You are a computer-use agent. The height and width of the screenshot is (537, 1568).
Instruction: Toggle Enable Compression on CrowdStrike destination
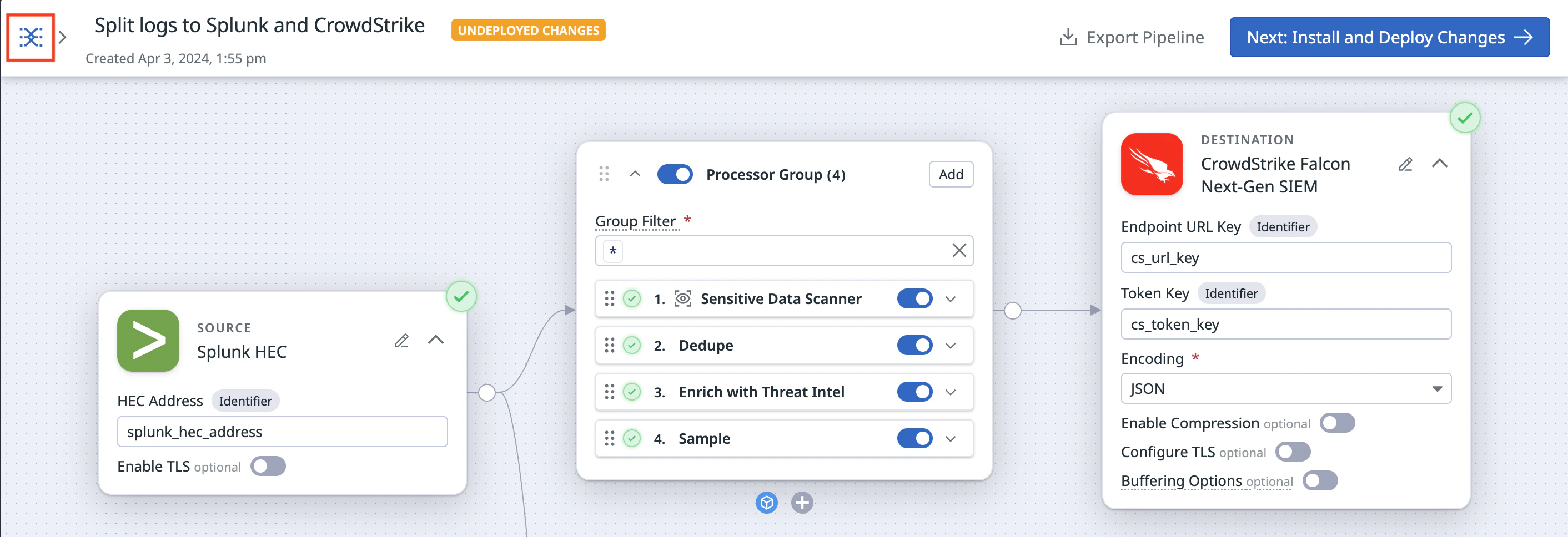pos(1336,423)
